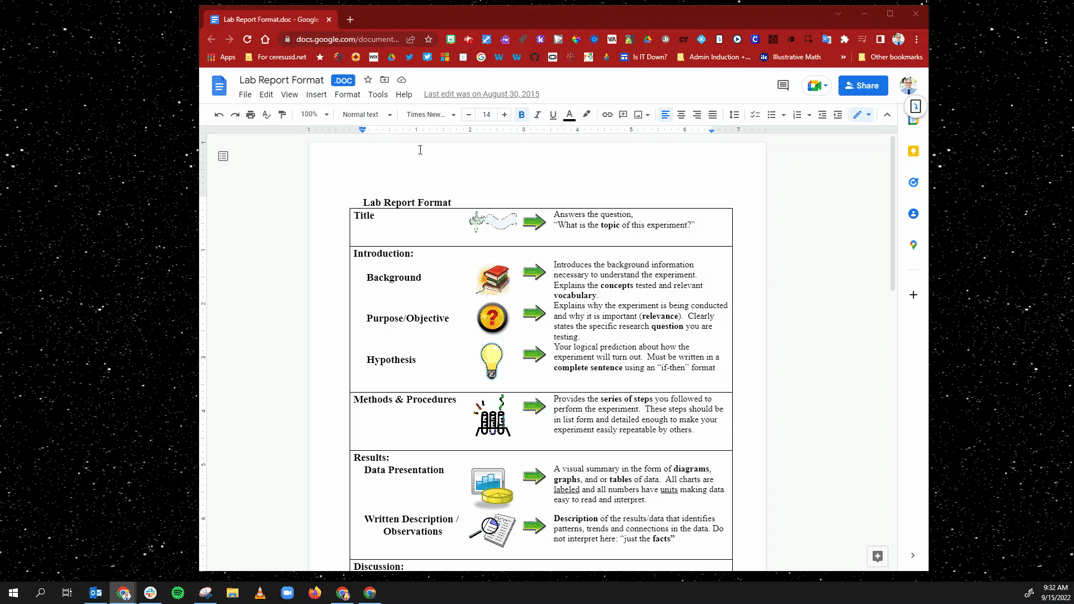1074x604 pixels.
Task: Open the Format menu
Action: tap(347, 95)
